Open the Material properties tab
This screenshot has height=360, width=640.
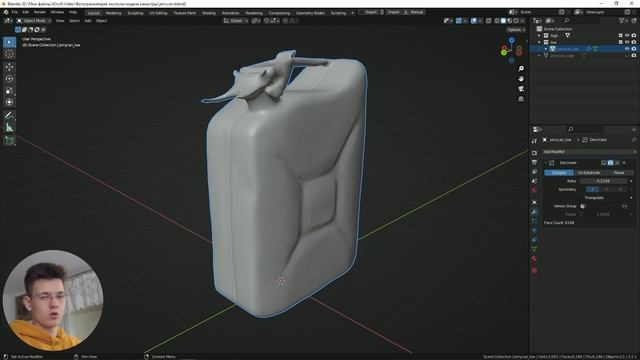point(534,259)
